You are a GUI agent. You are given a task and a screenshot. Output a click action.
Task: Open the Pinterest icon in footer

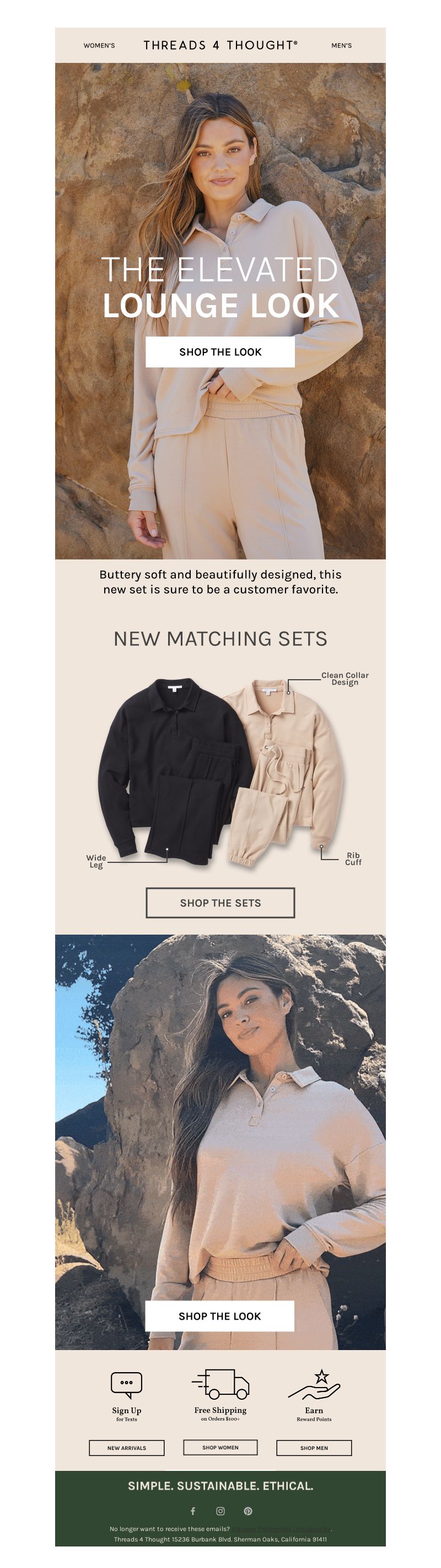tap(248, 1511)
